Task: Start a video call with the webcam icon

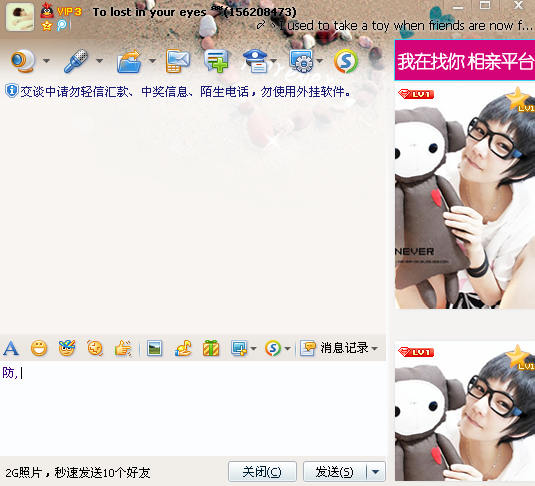Action: [x=23, y=61]
